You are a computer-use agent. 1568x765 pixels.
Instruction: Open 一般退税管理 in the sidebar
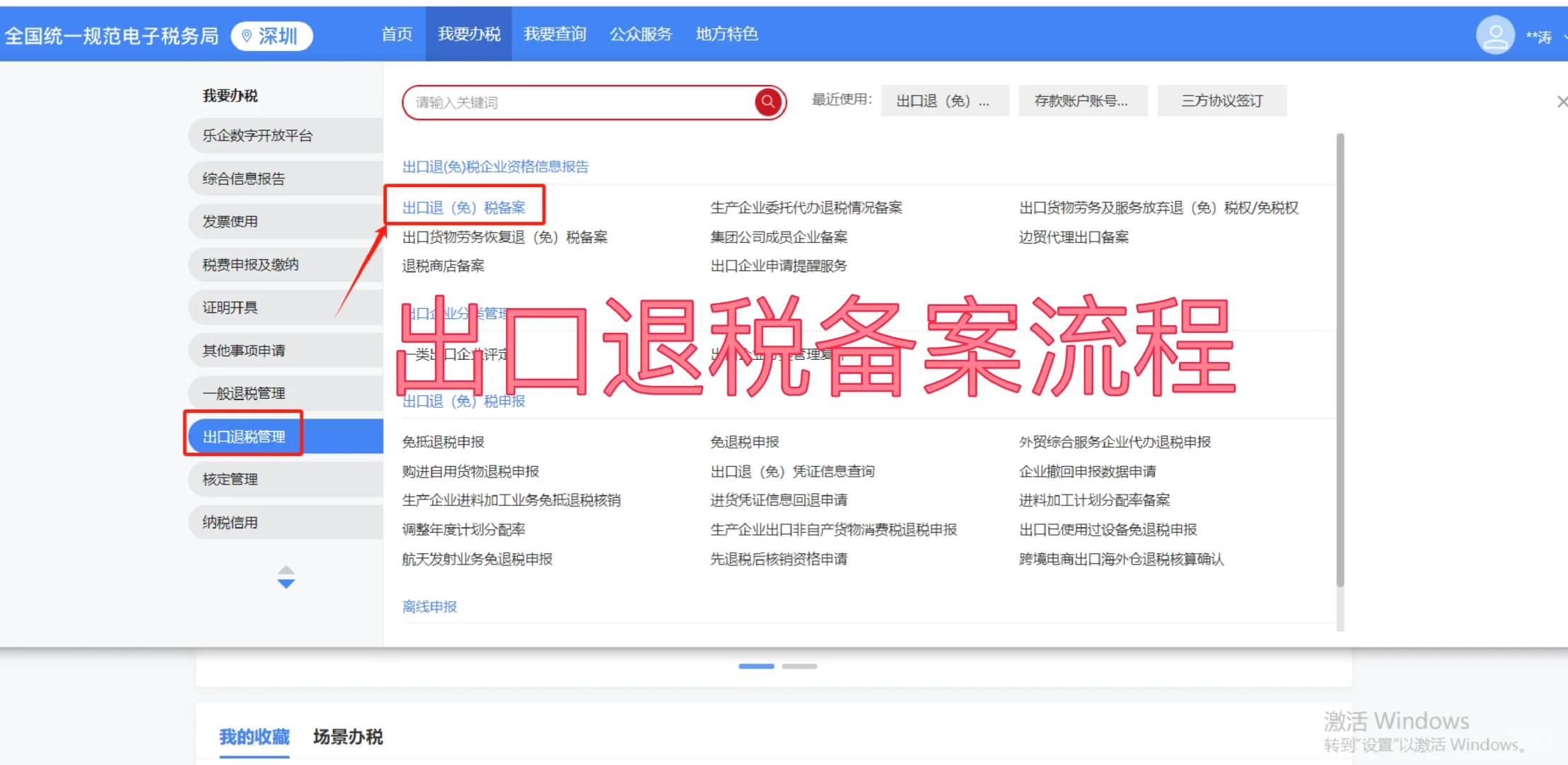pyautogui.click(x=244, y=392)
